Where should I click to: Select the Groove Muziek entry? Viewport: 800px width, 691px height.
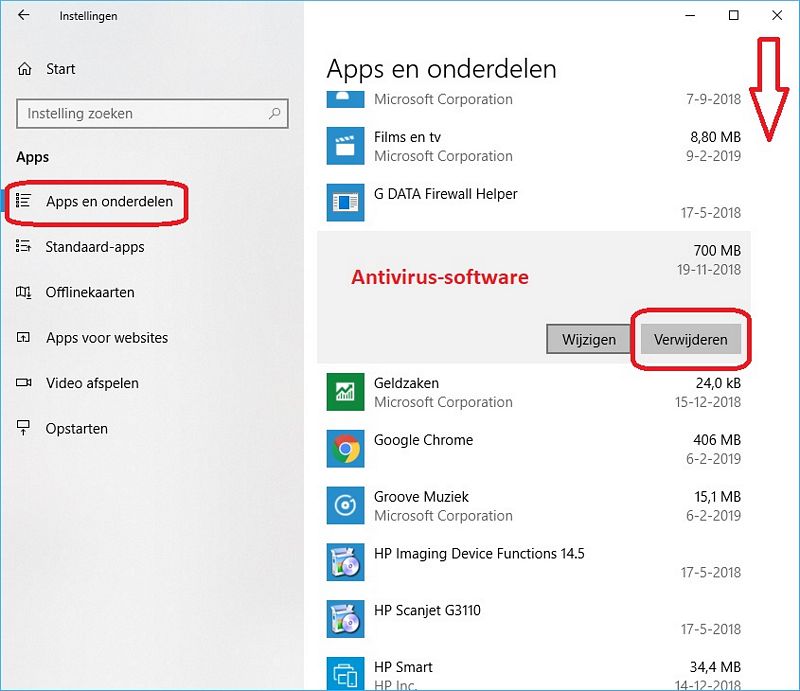(x=534, y=505)
